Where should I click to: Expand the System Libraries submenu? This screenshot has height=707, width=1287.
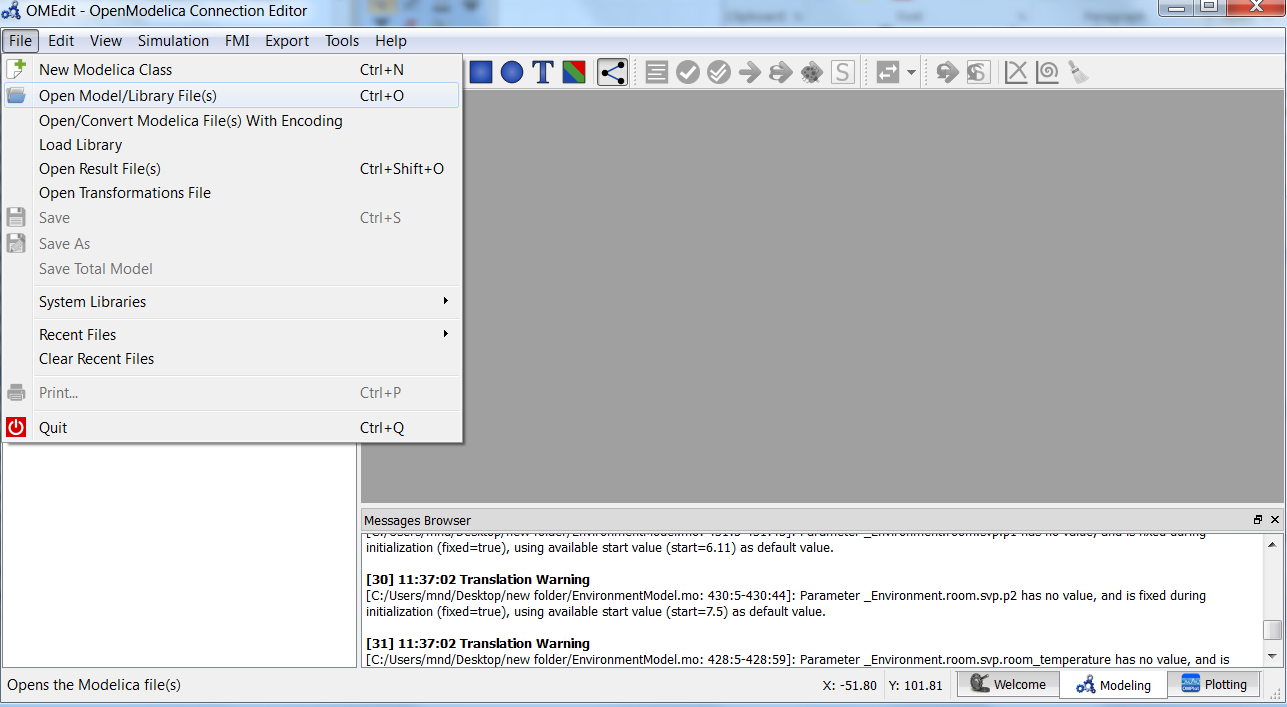[x=231, y=302]
